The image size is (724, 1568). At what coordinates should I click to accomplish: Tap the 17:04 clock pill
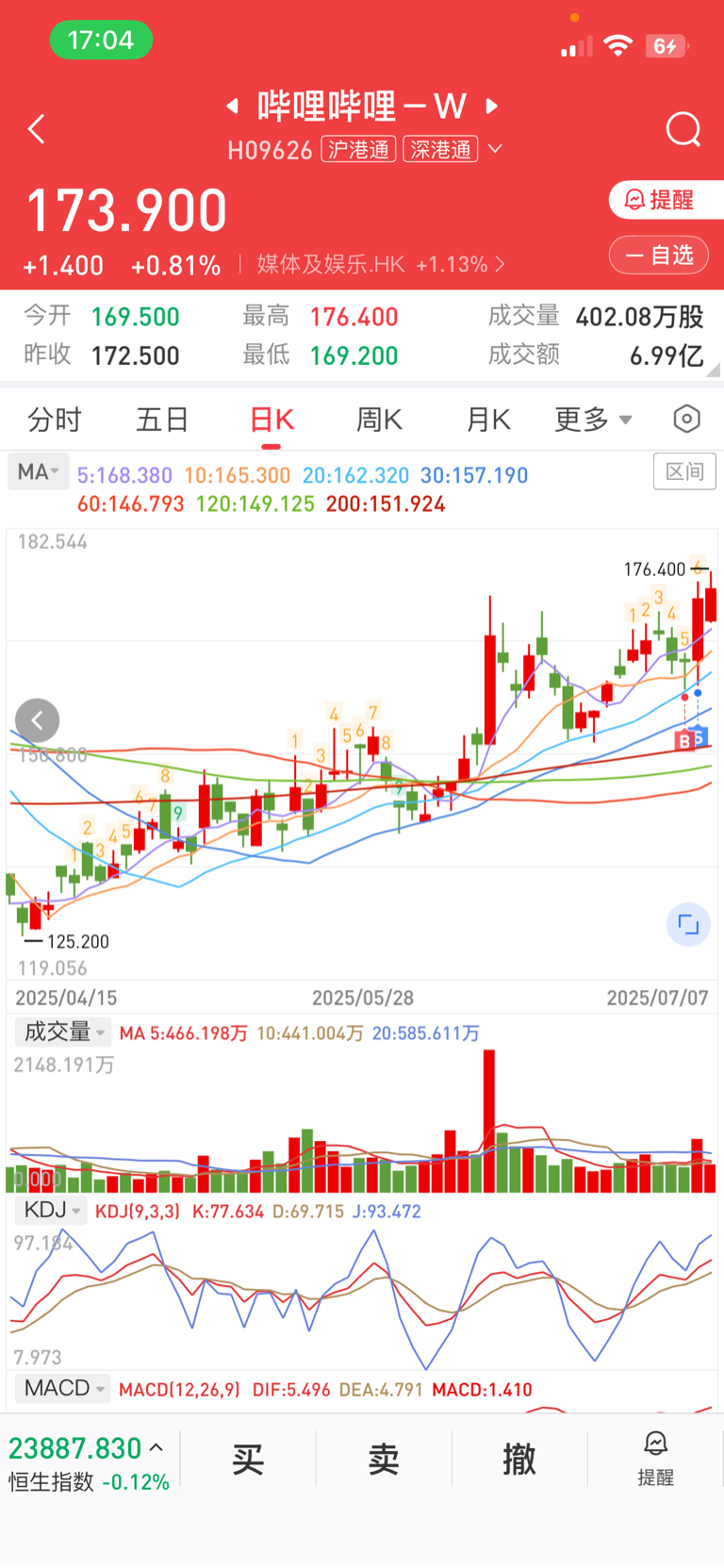101,40
